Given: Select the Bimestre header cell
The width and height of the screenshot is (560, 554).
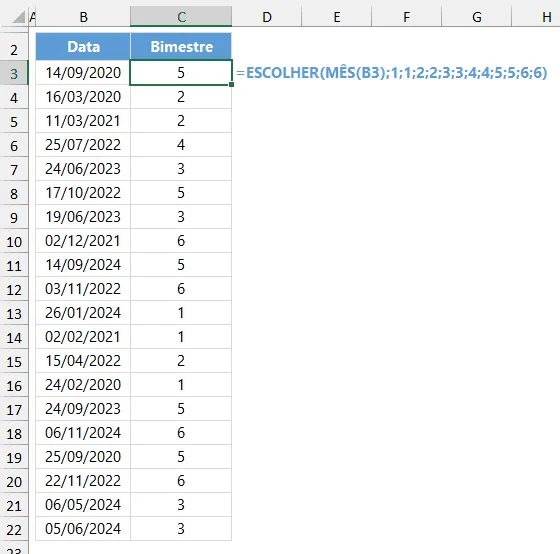Looking at the screenshot, I should [181, 47].
